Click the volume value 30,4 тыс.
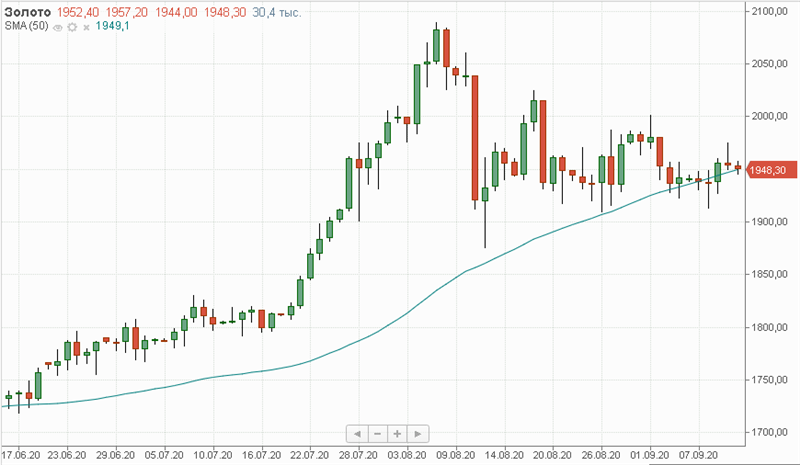 pos(277,12)
